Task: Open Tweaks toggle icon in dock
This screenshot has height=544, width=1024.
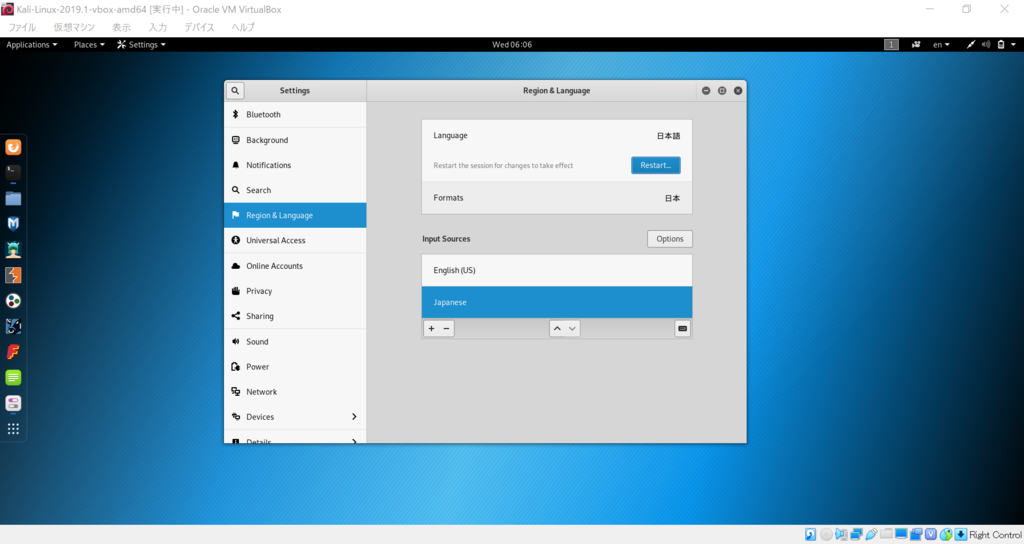Action: (13, 403)
